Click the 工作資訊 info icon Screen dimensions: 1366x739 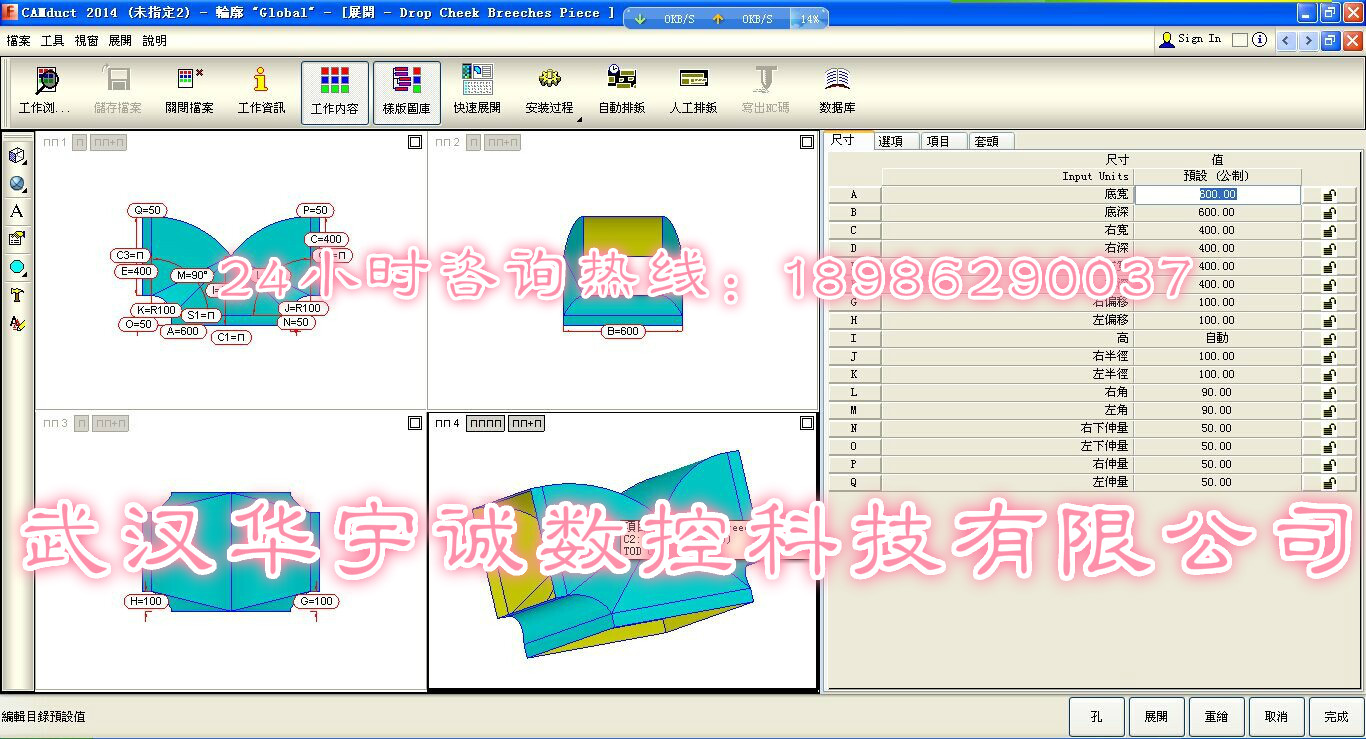[x=261, y=90]
